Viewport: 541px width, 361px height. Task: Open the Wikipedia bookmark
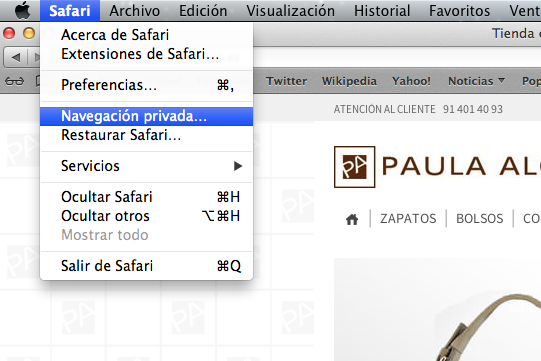click(x=349, y=81)
